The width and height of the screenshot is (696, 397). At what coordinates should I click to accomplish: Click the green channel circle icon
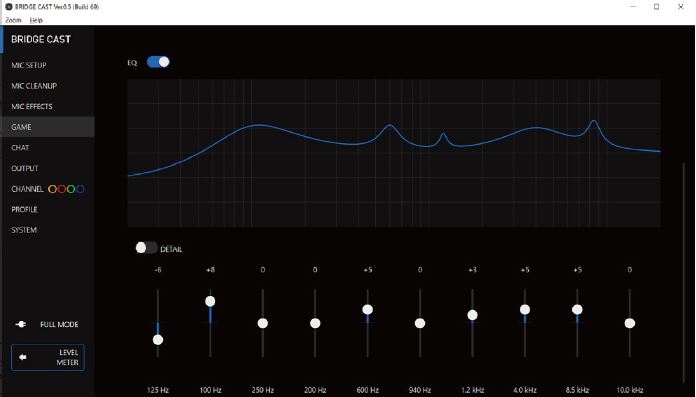[71, 189]
